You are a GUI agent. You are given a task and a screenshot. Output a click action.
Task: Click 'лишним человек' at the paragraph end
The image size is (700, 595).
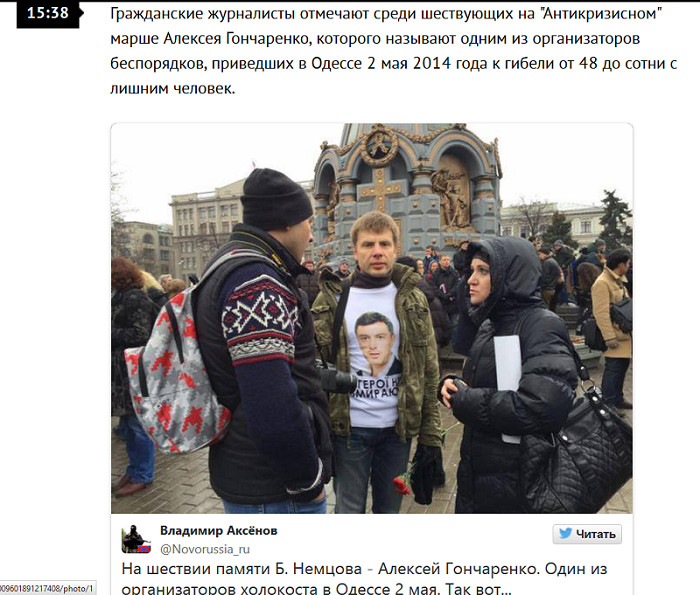pos(172,88)
